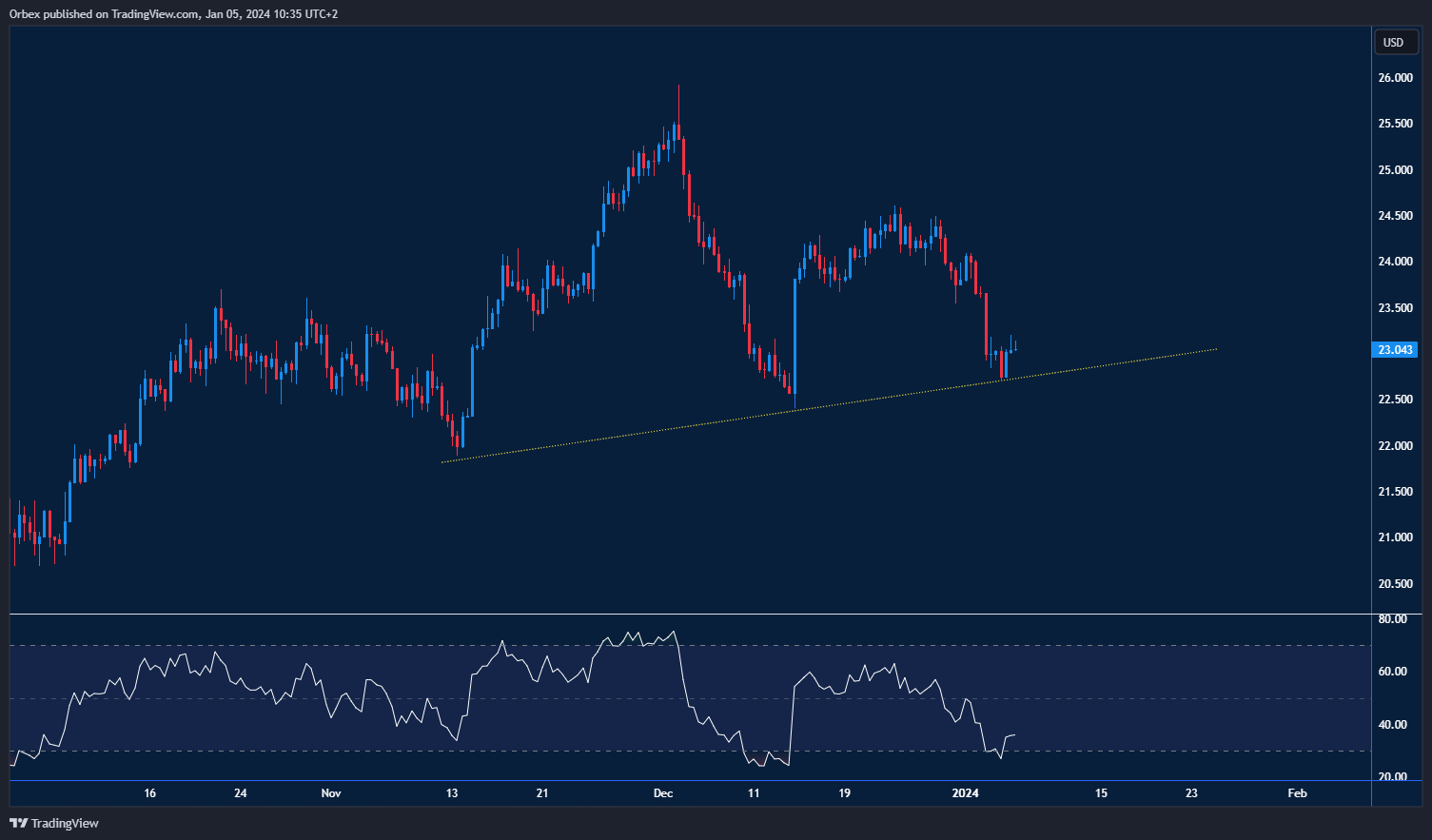Viewport: 1432px width, 840px height.
Task: Select the USD currency label
Action: [1395, 42]
